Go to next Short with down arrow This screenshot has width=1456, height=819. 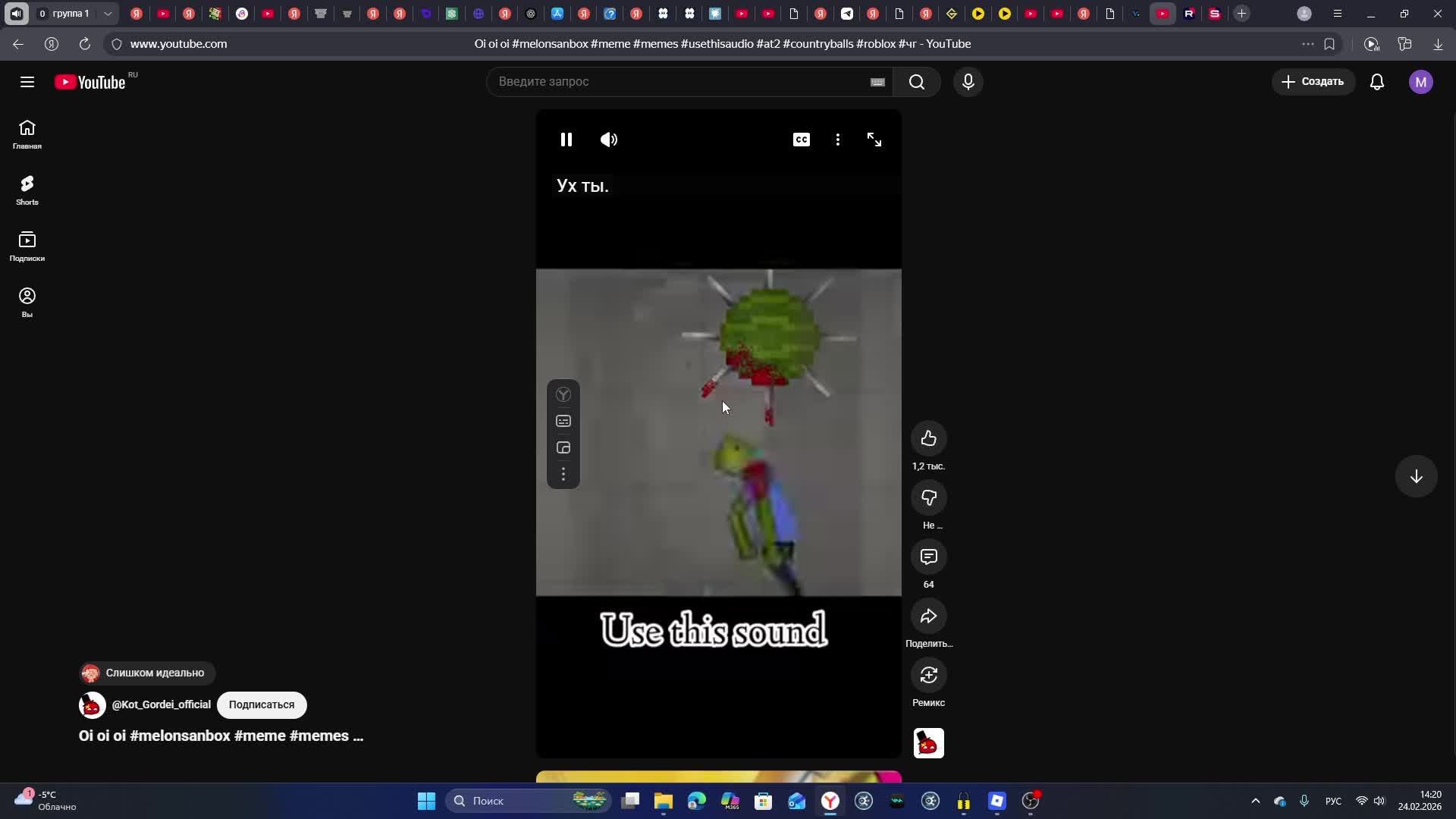[1416, 476]
